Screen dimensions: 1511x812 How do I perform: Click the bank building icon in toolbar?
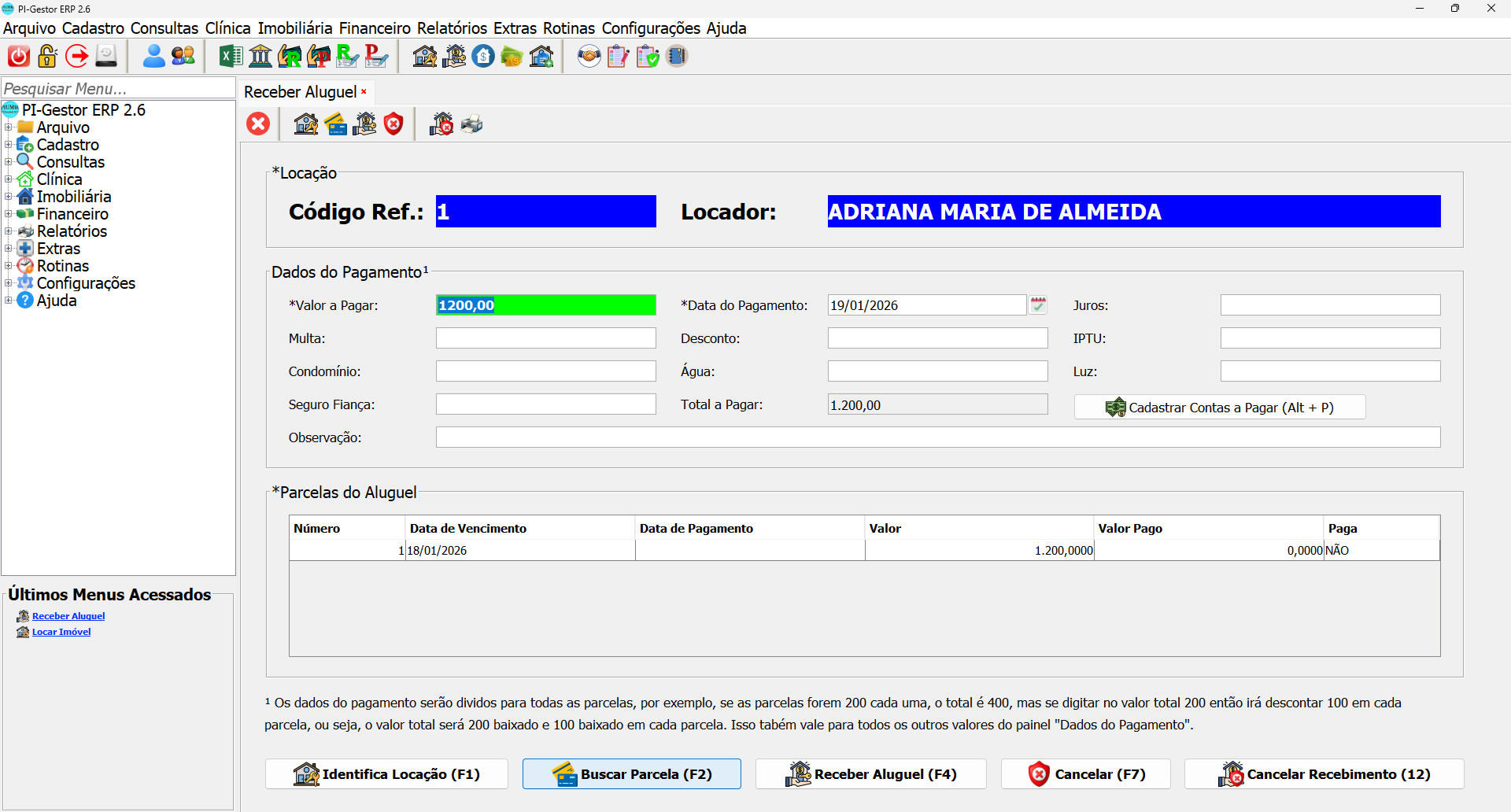260,57
